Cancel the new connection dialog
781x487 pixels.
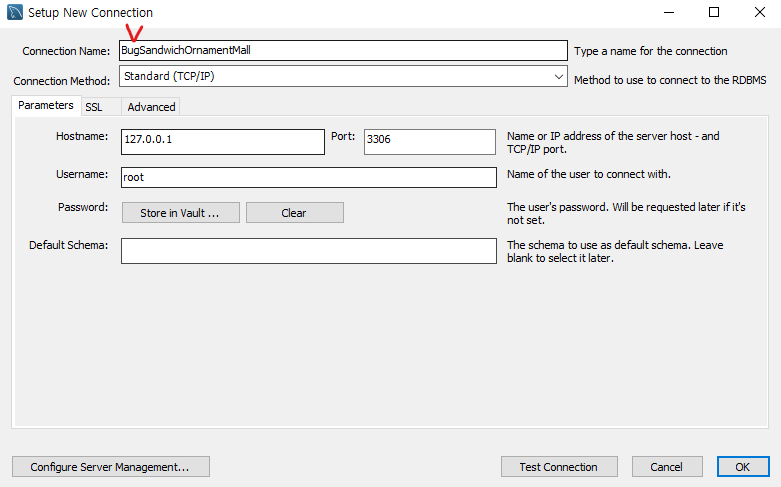click(x=667, y=467)
